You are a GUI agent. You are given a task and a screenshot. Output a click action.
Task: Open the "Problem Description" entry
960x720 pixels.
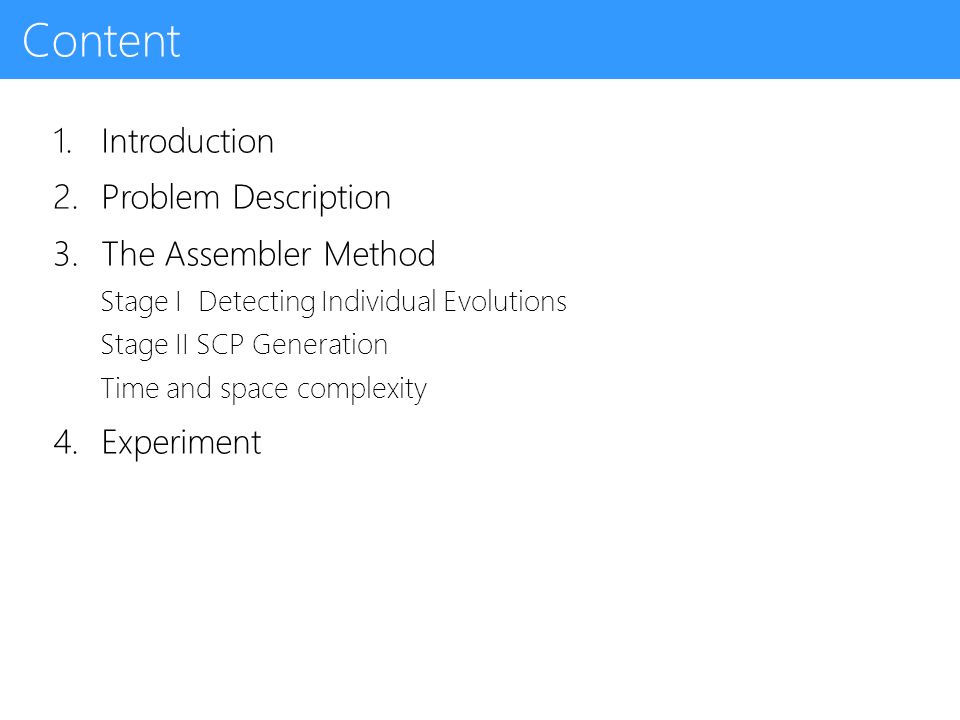point(246,198)
